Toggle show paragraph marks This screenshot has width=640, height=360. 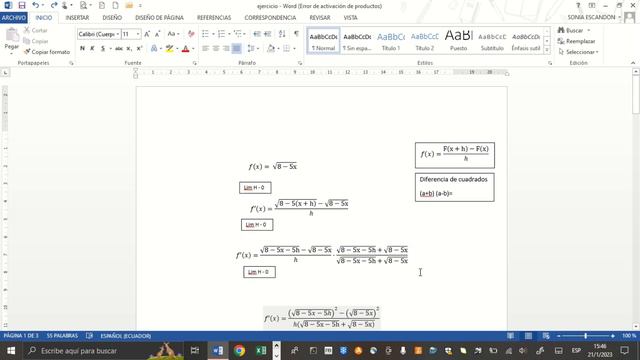tap(296, 34)
